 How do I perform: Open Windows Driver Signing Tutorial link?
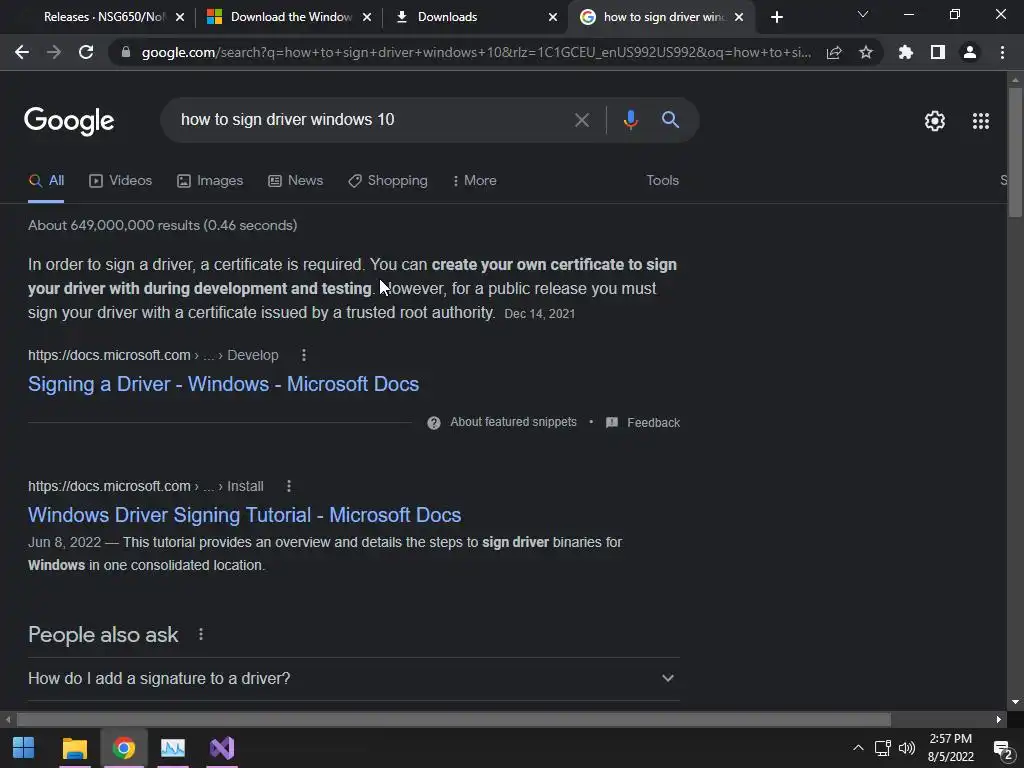244,515
